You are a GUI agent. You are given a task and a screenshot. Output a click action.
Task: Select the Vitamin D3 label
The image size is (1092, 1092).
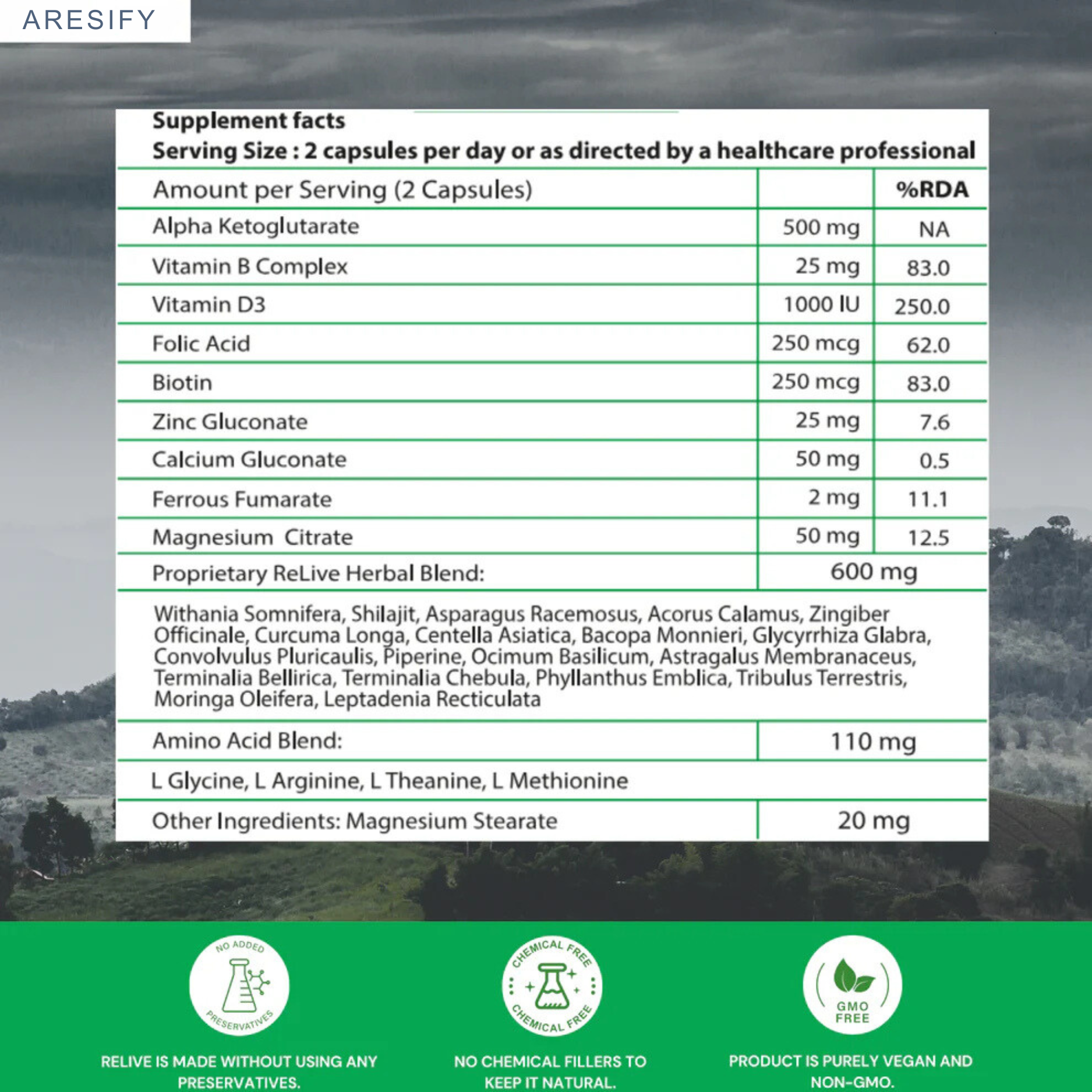click(208, 305)
